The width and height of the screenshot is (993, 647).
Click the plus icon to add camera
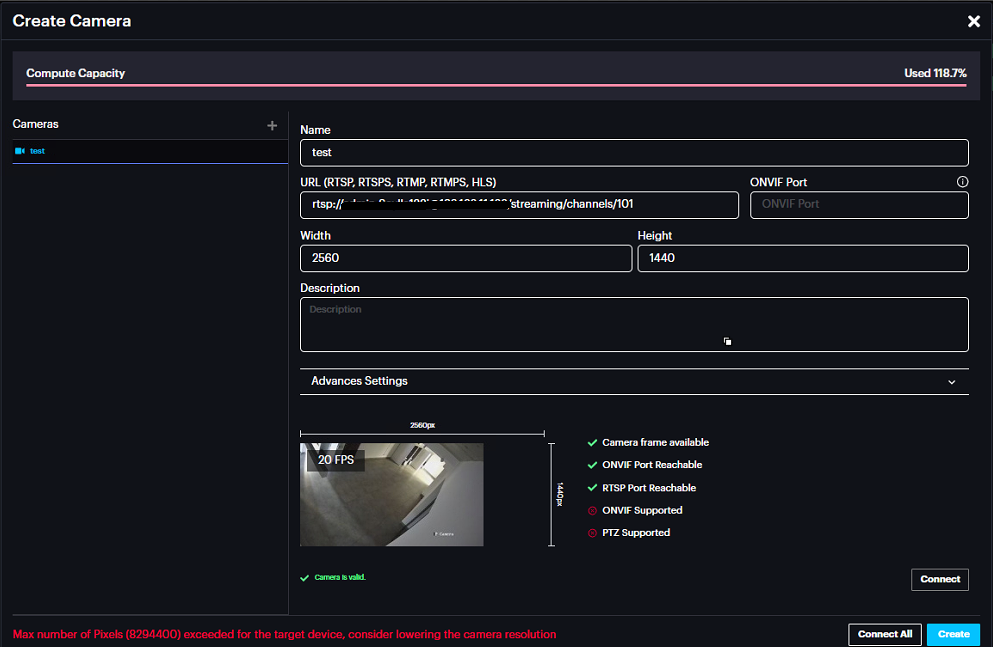click(272, 126)
